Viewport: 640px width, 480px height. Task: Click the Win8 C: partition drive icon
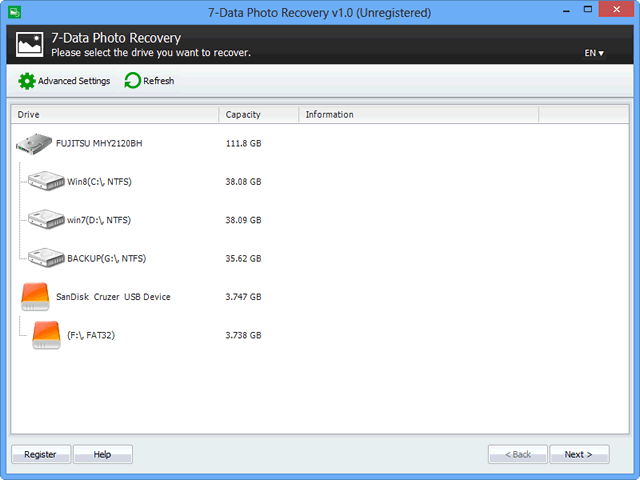46,182
